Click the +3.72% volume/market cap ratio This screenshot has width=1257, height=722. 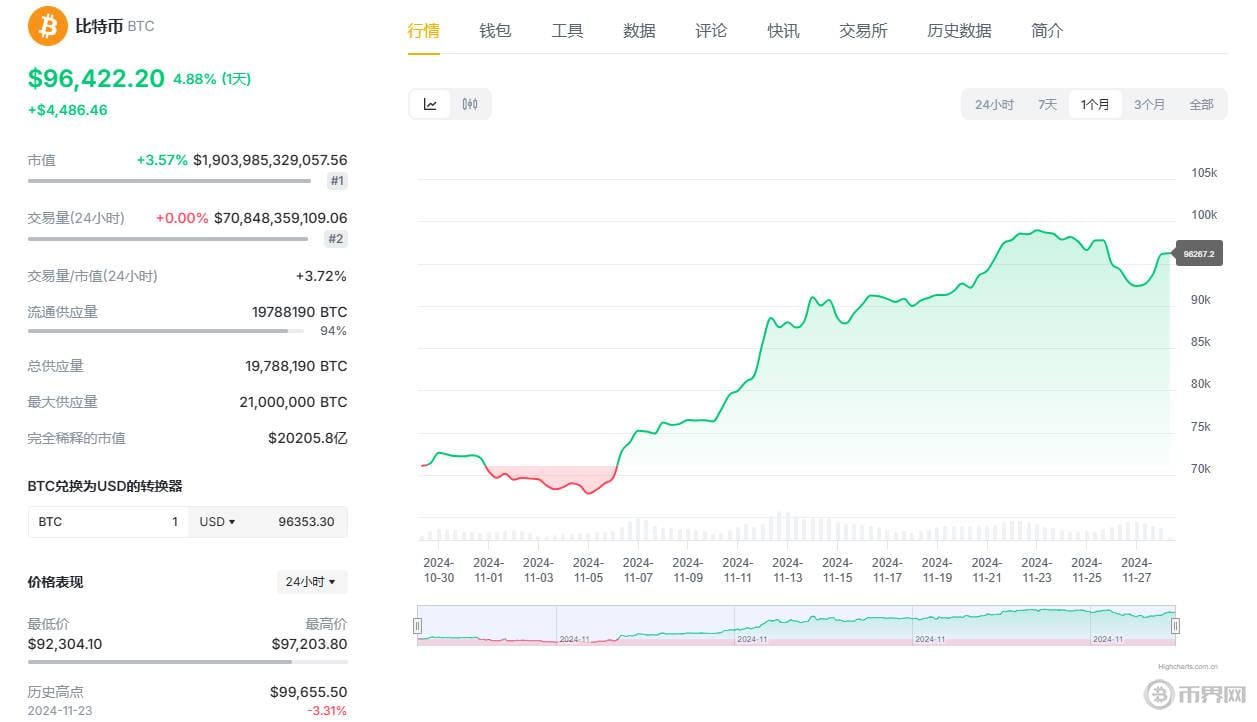point(321,276)
